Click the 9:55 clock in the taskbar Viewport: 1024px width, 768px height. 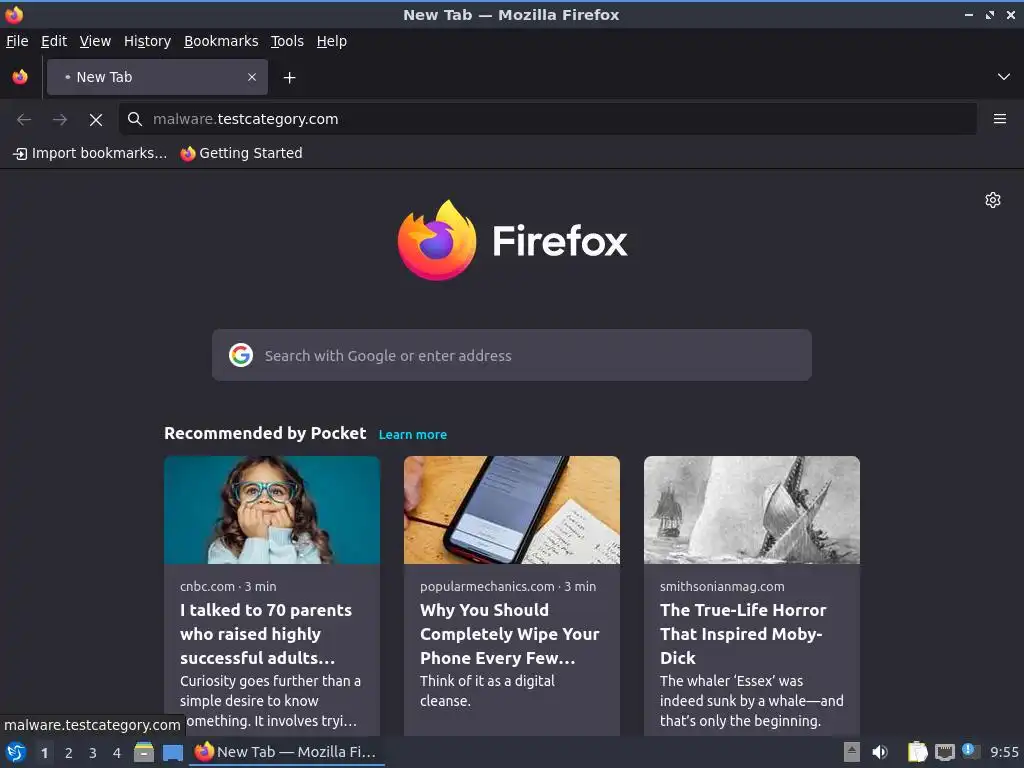1004,752
